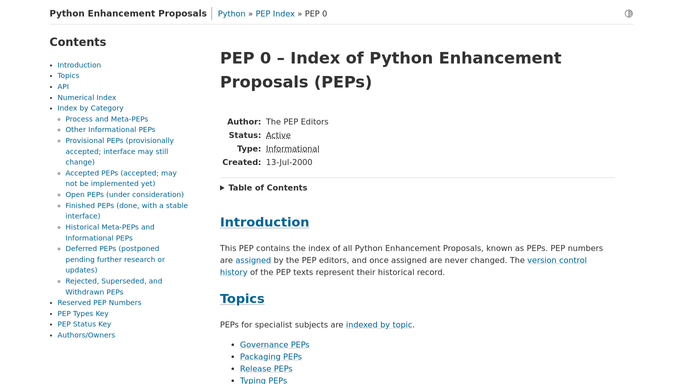
Task: Click the Python Enhancement Proposals site title
Action: click(x=128, y=13)
